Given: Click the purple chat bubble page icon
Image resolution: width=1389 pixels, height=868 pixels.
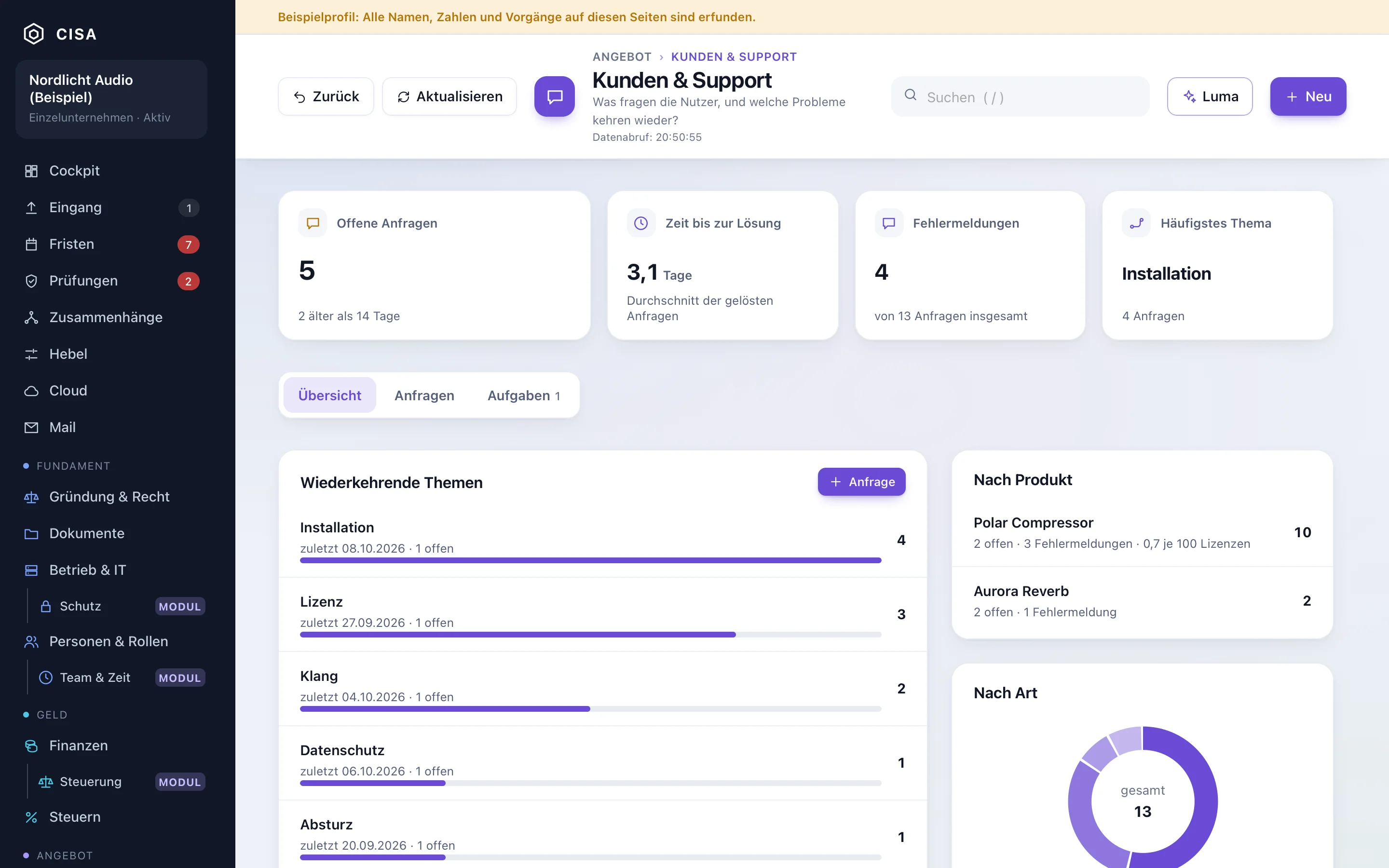Looking at the screenshot, I should pos(555,96).
